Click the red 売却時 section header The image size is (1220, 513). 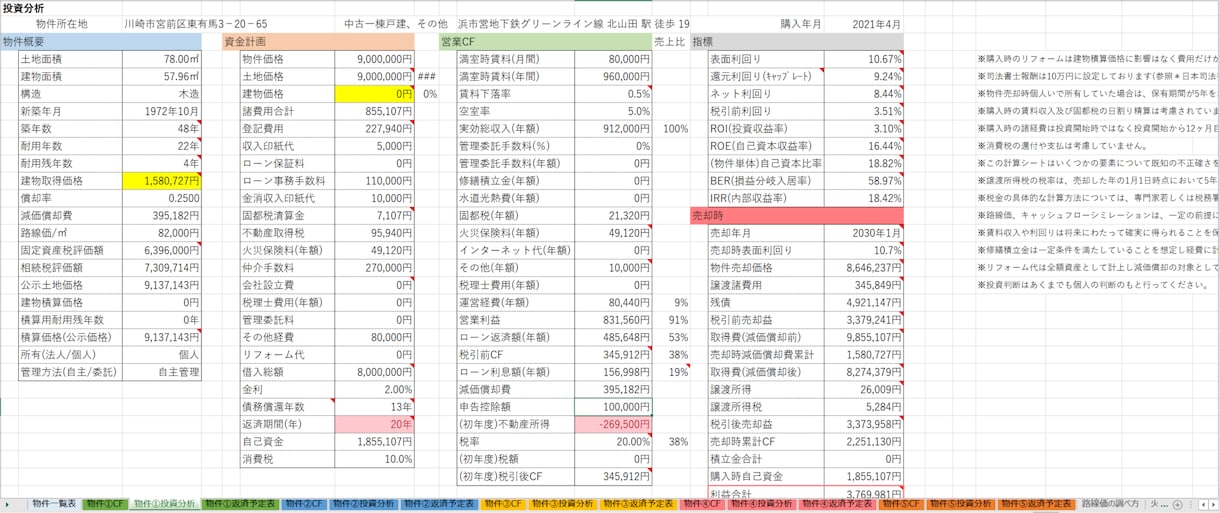point(796,216)
